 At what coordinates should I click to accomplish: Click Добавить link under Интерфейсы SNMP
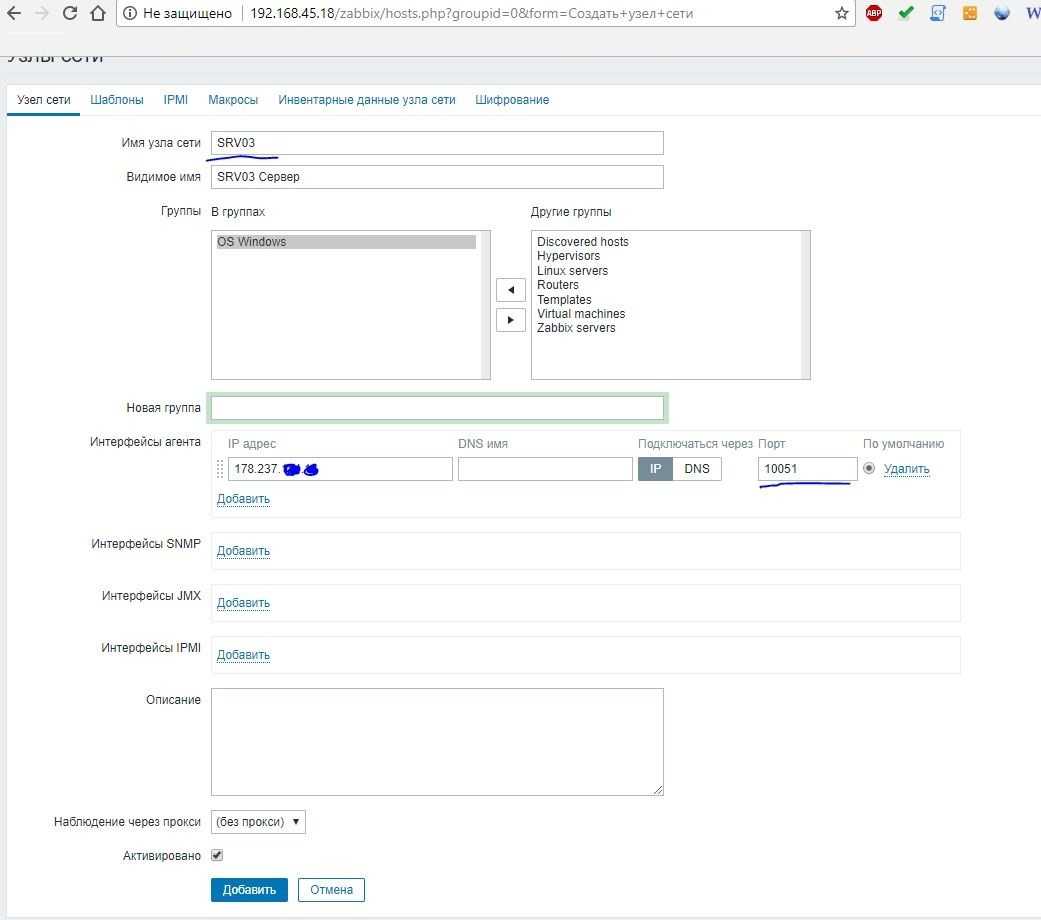click(243, 551)
